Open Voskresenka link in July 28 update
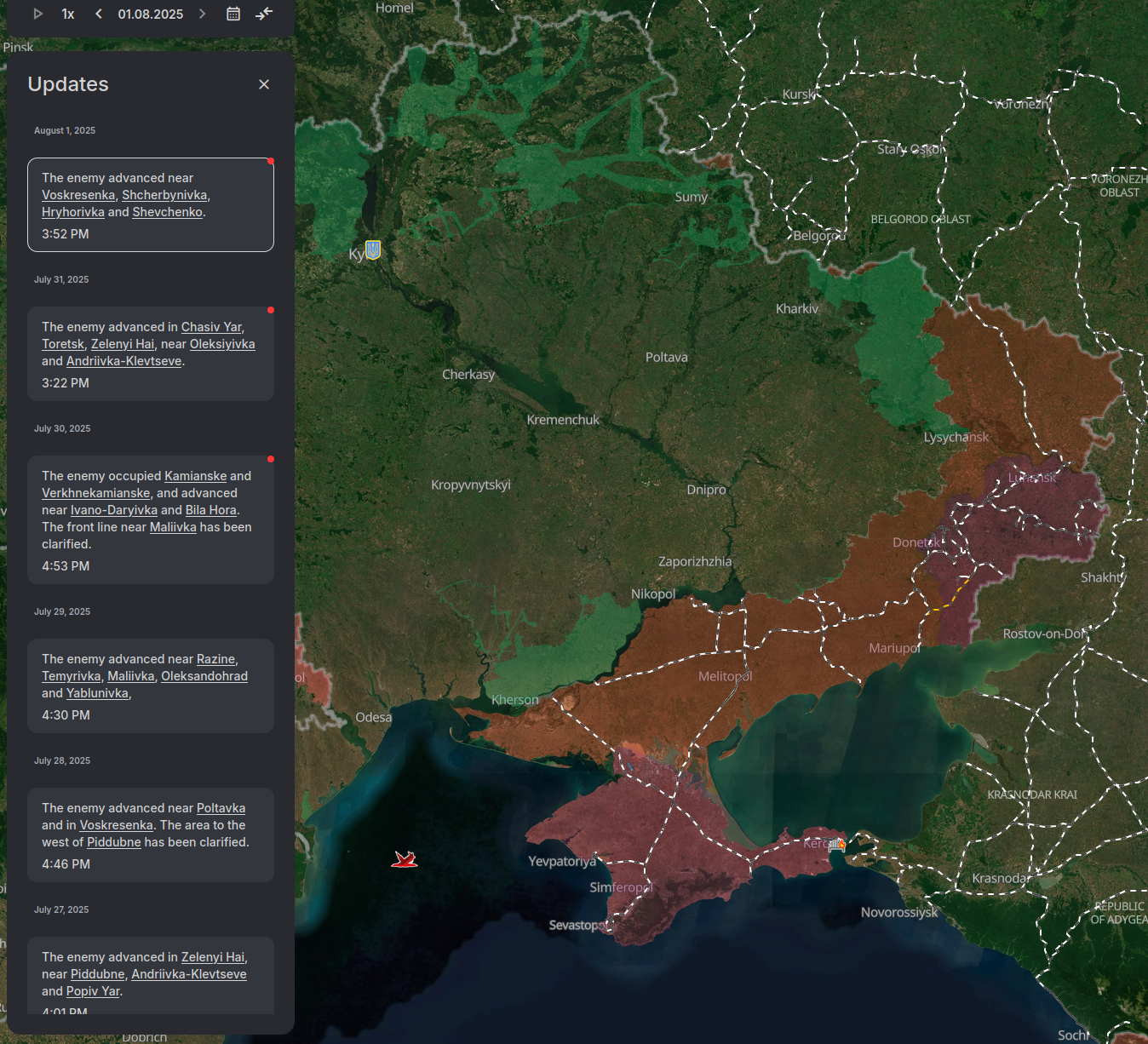The width and height of the screenshot is (1148, 1044). [x=116, y=825]
